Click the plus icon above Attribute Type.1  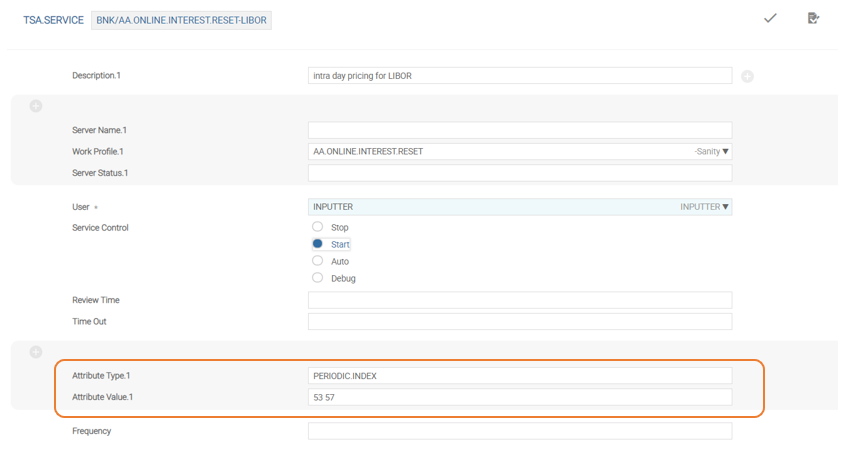(x=36, y=352)
